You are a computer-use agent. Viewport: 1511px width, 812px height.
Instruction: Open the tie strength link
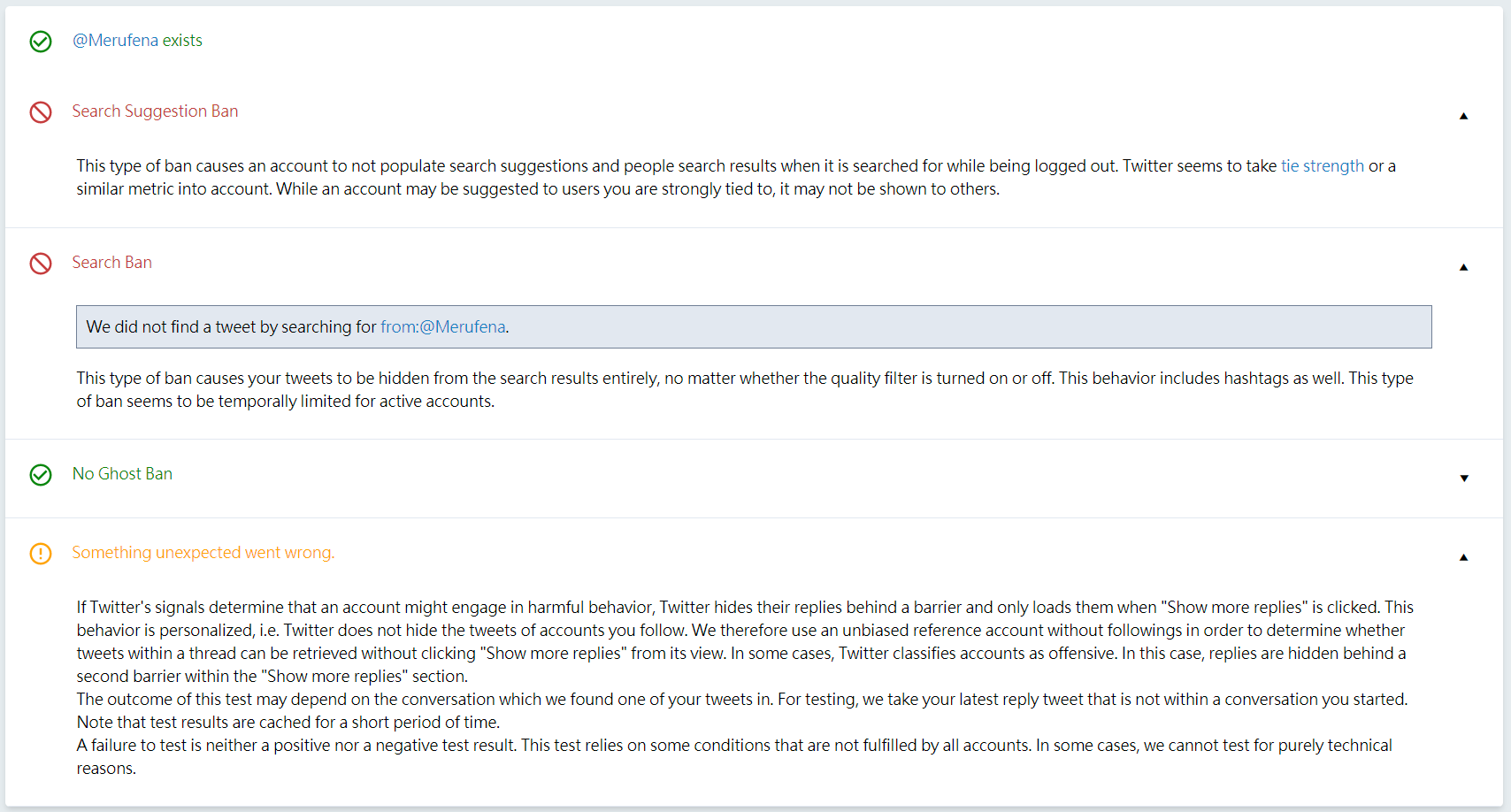(x=1323, y=166)
